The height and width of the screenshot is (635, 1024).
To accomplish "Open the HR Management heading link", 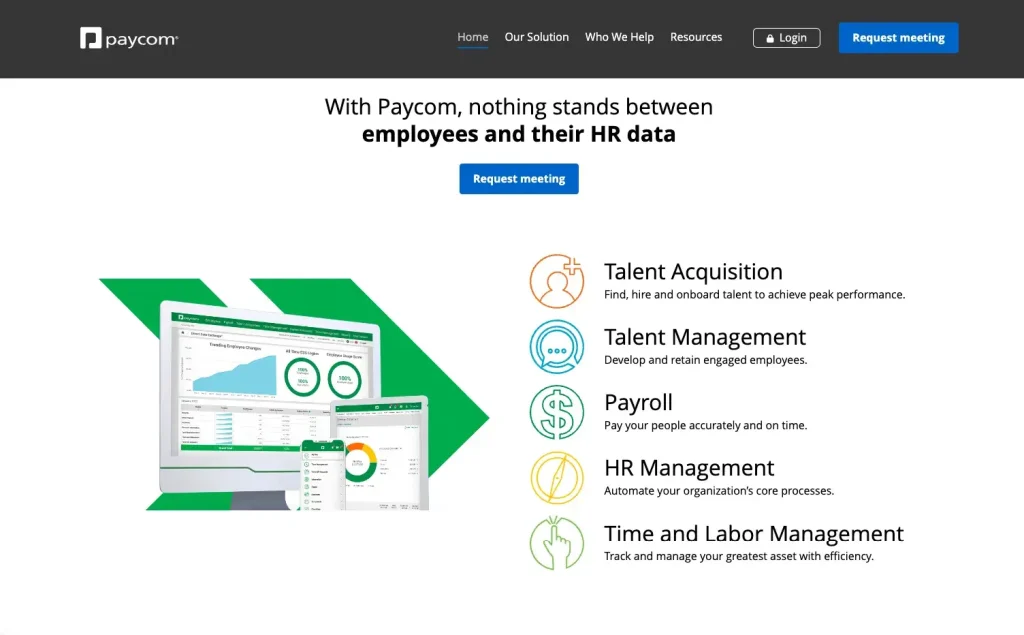I will [x=689, y=468].
